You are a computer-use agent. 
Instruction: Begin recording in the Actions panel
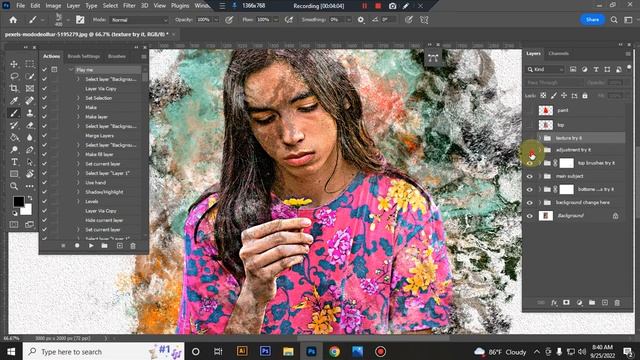77,246
